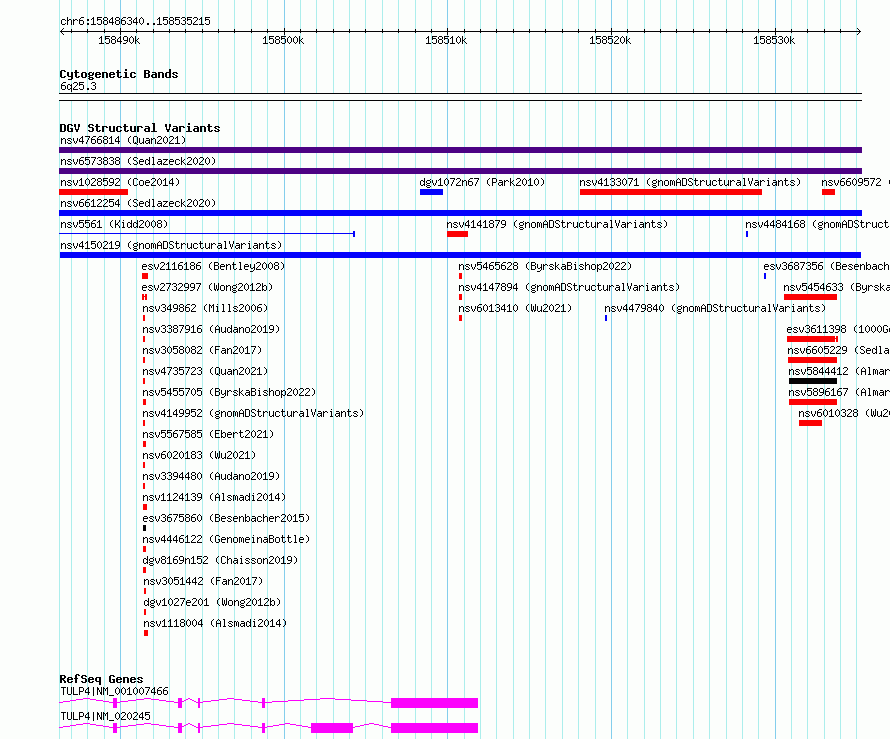This screenshot has width=890, height=739.
Task: Open esv2116186 (Bentley2008) variant
Action: coord(213,266)
